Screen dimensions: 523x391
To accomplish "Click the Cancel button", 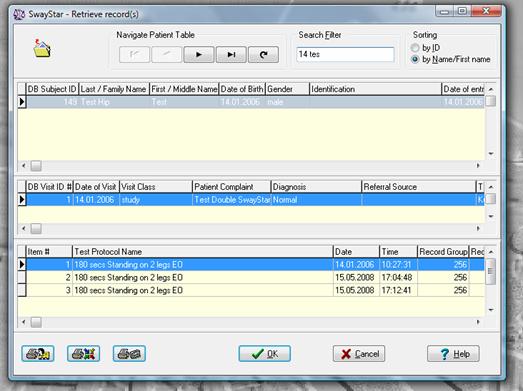I will 359,354.
